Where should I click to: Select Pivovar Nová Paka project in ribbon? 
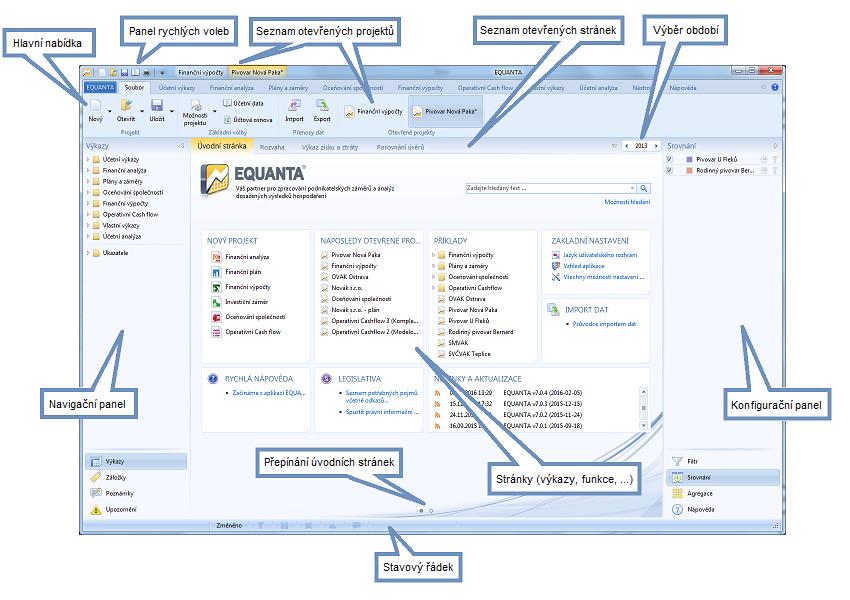(445, 112)
